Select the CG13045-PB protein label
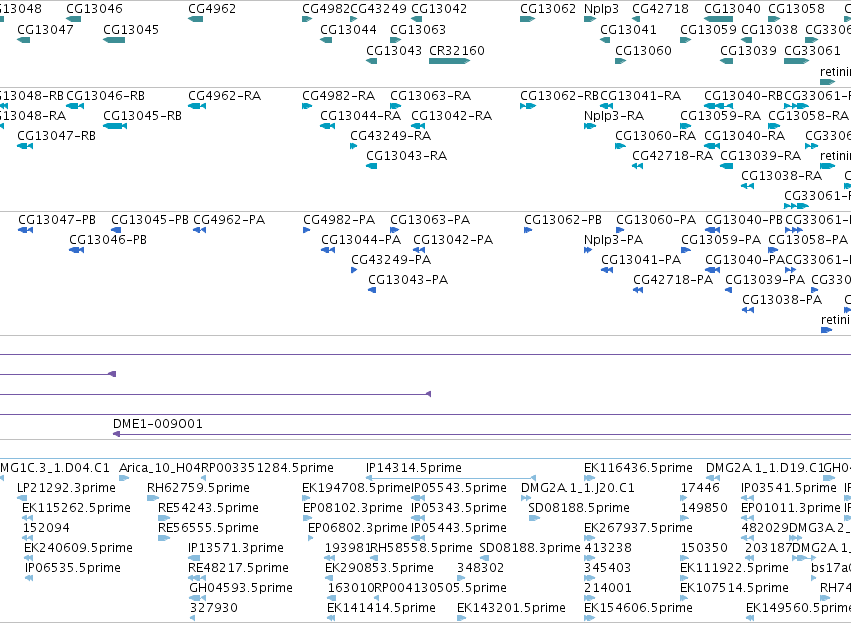The image size is (851, 623). coord(150,220)
